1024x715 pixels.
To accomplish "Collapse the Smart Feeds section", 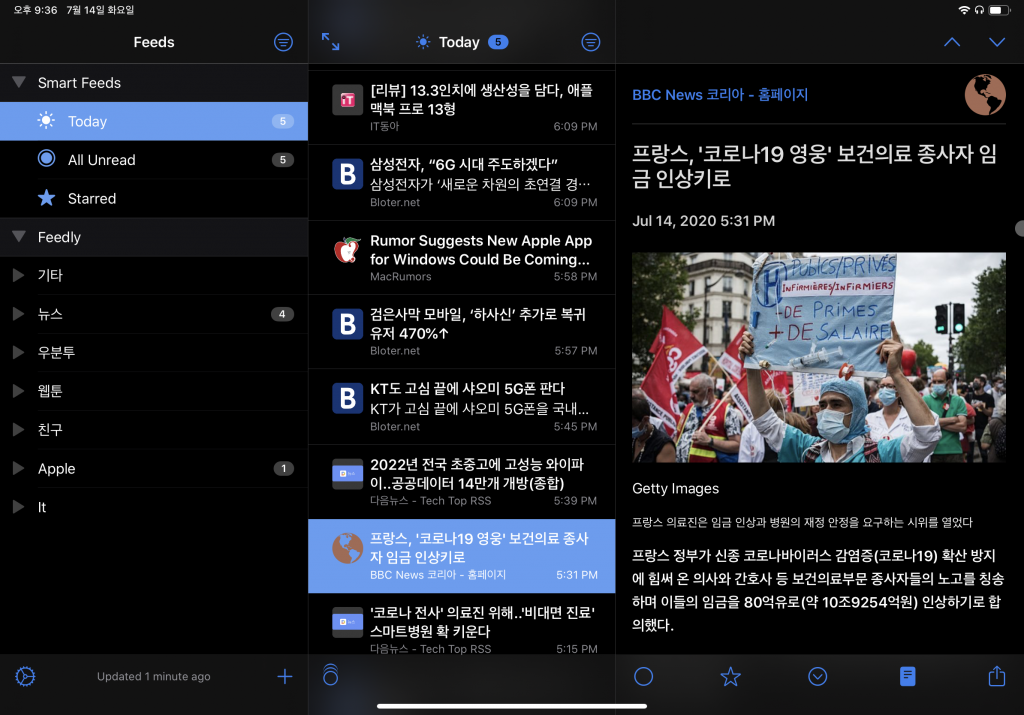I will coord(19,82).
